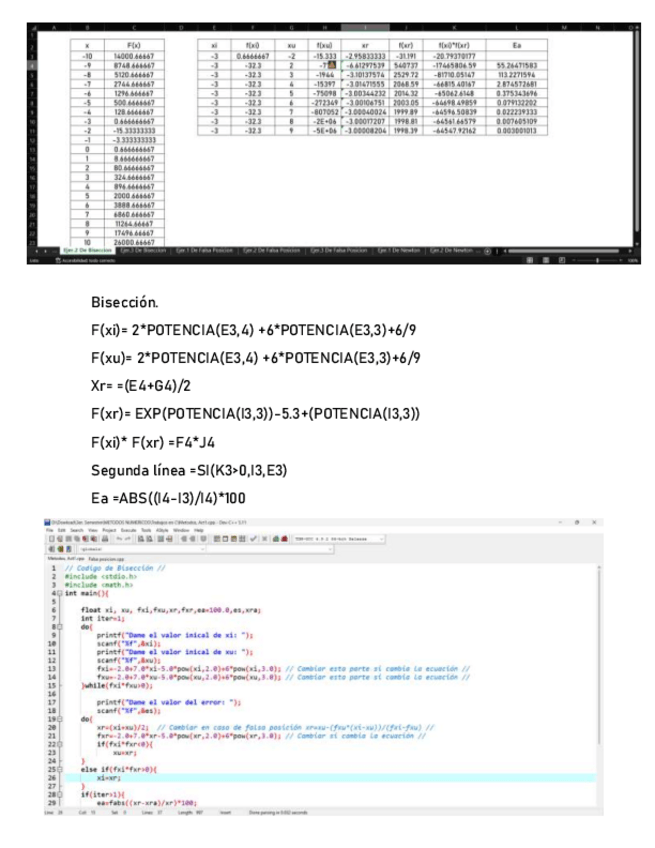
Task: Click the Undo arrow in Dev-C++ toolbar
Action: pos(119,539)
